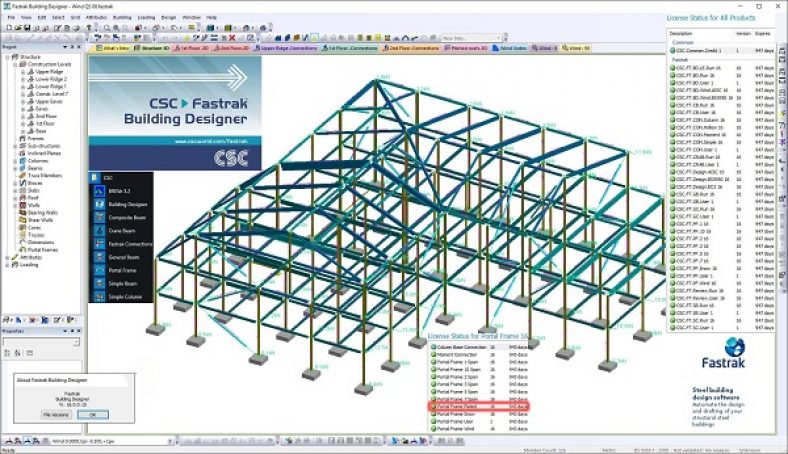Expand the 2nd Floor level node
The width and height of the screenshot is (788, 454).
(23, 116)
